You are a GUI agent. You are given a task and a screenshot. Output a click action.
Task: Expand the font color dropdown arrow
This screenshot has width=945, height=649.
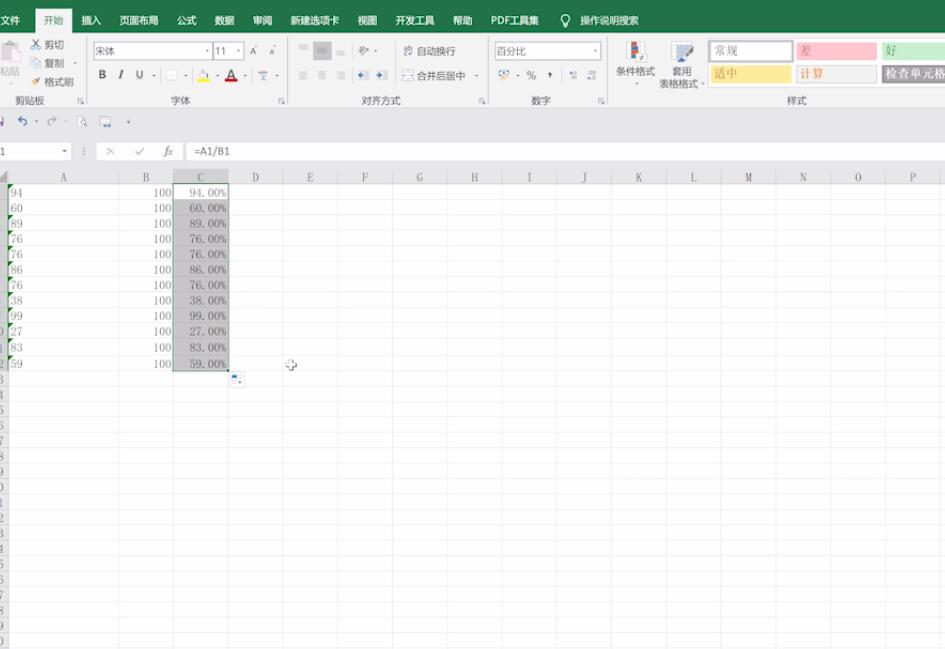(x=245, y=75)
